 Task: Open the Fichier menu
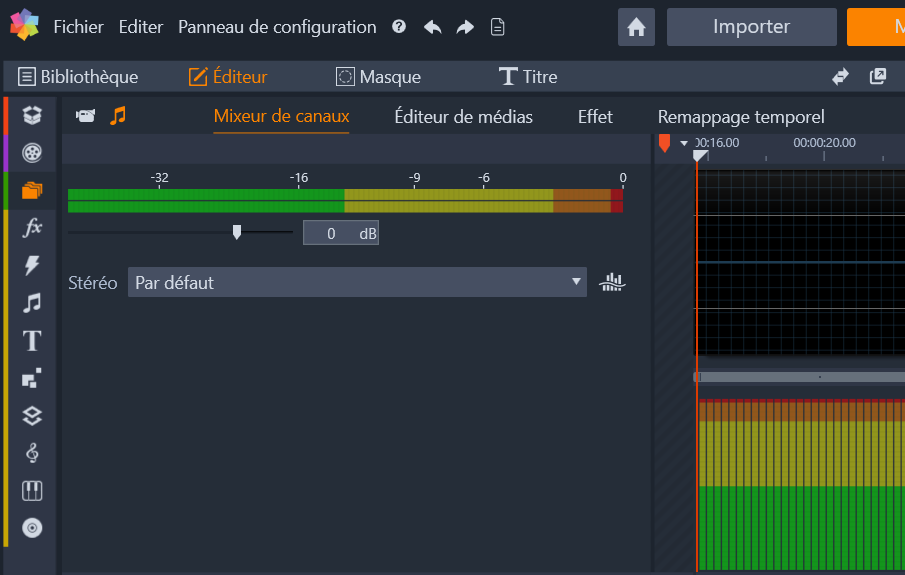click(x=78, y=27)
